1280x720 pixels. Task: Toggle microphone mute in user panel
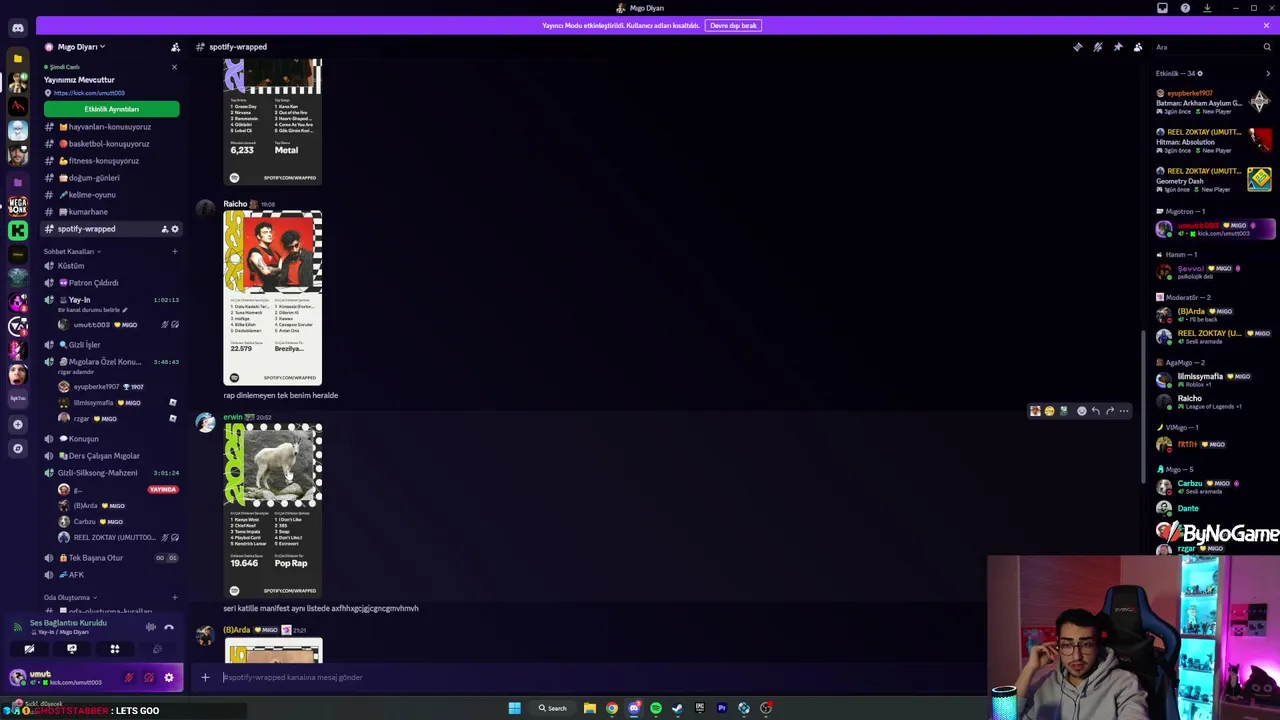click(x=129, y=678)
